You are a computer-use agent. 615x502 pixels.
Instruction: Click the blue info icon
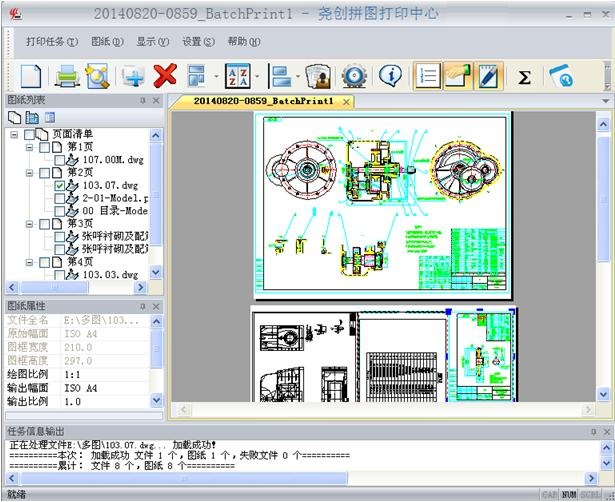(390, 76)
